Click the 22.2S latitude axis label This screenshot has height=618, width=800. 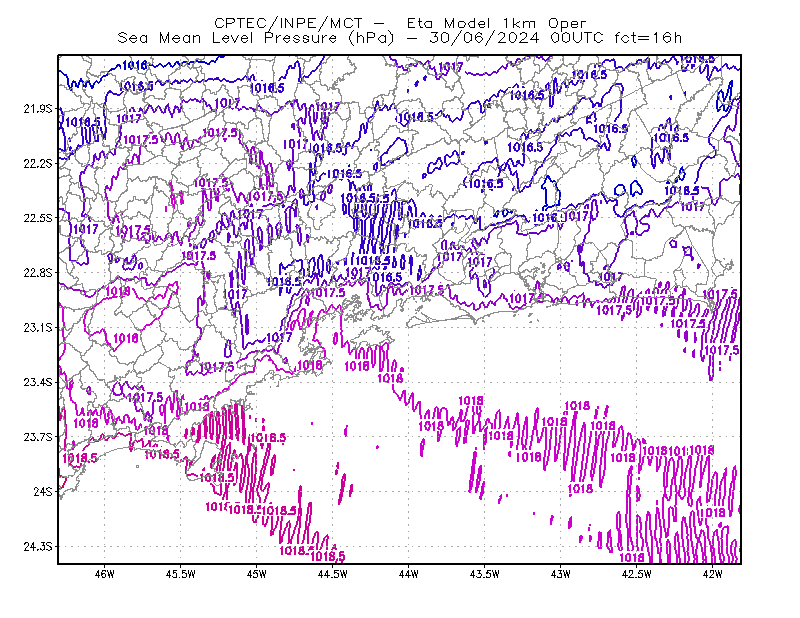click(38, 163)
